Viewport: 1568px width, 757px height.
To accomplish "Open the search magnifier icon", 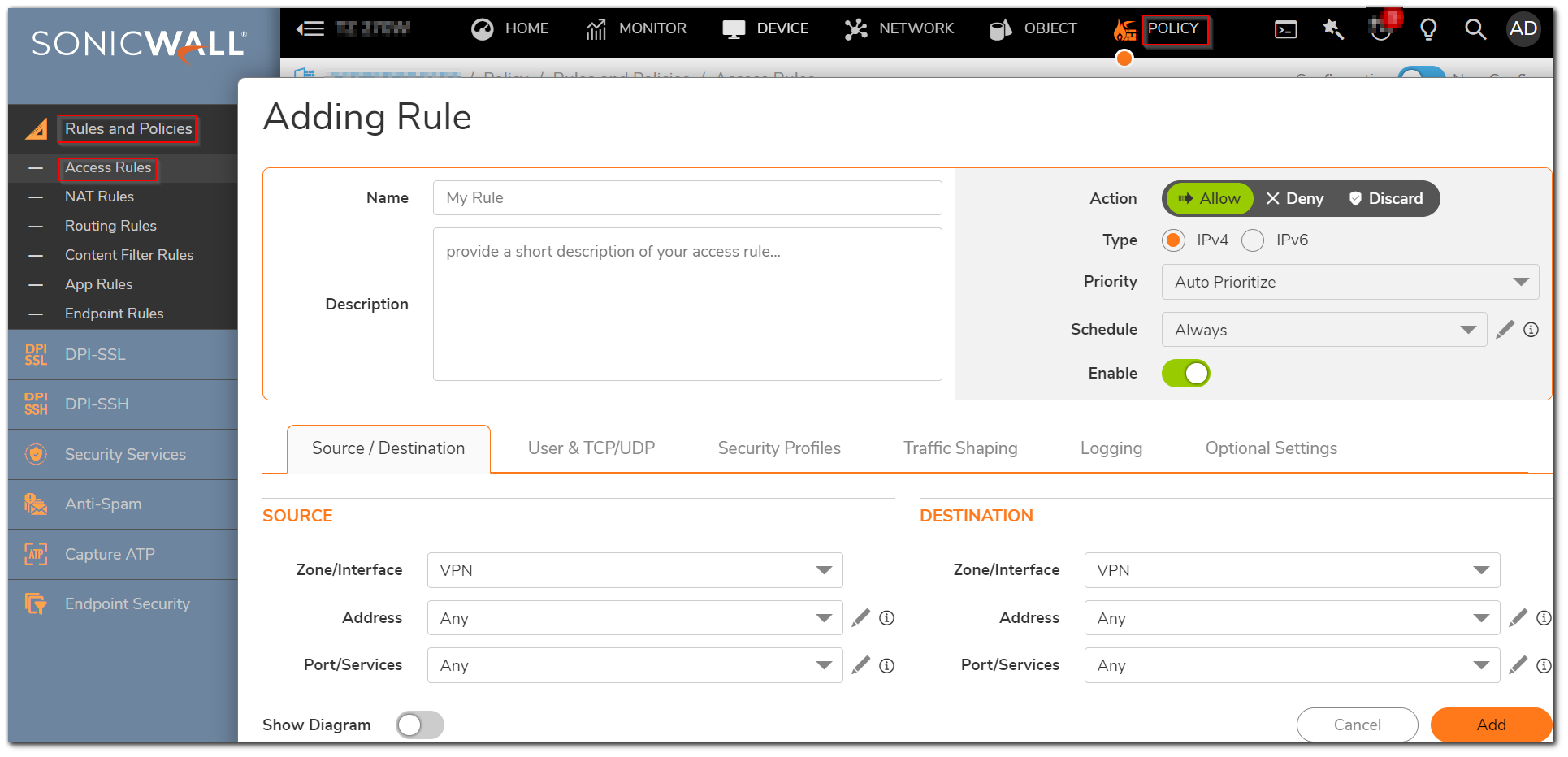I will click(x=1475, y=30).
